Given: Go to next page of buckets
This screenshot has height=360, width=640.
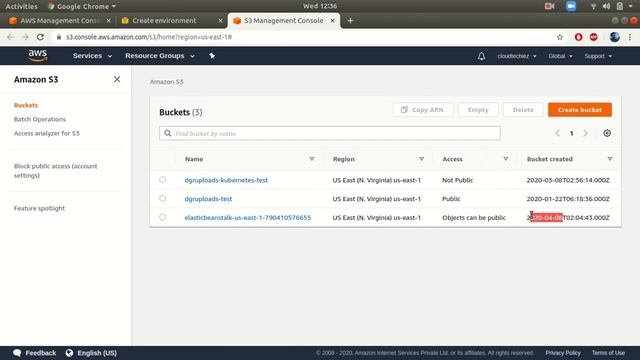Looking at the screenshot, I should click(x=585, y=133).
